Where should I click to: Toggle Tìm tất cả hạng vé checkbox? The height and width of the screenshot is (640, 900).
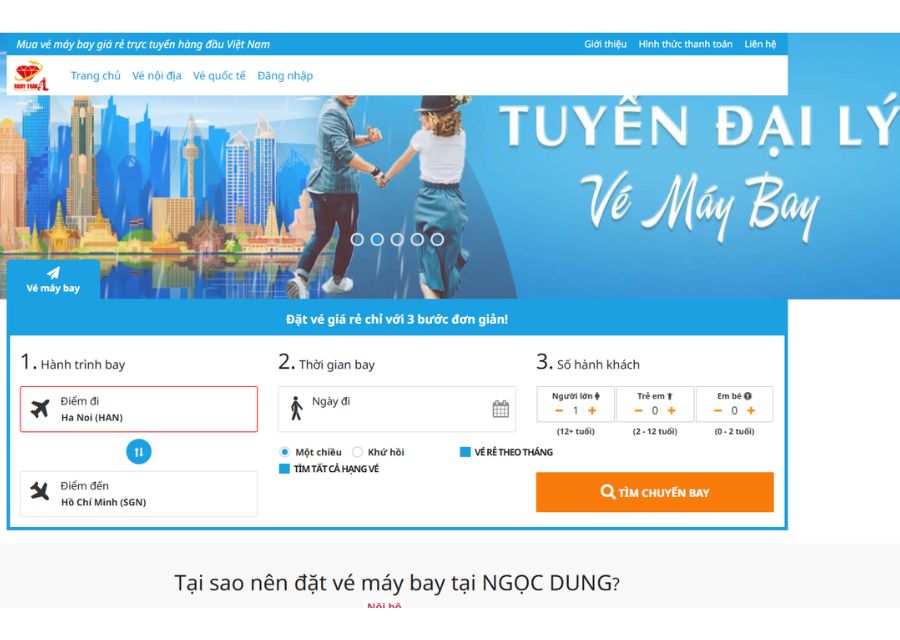284,468
